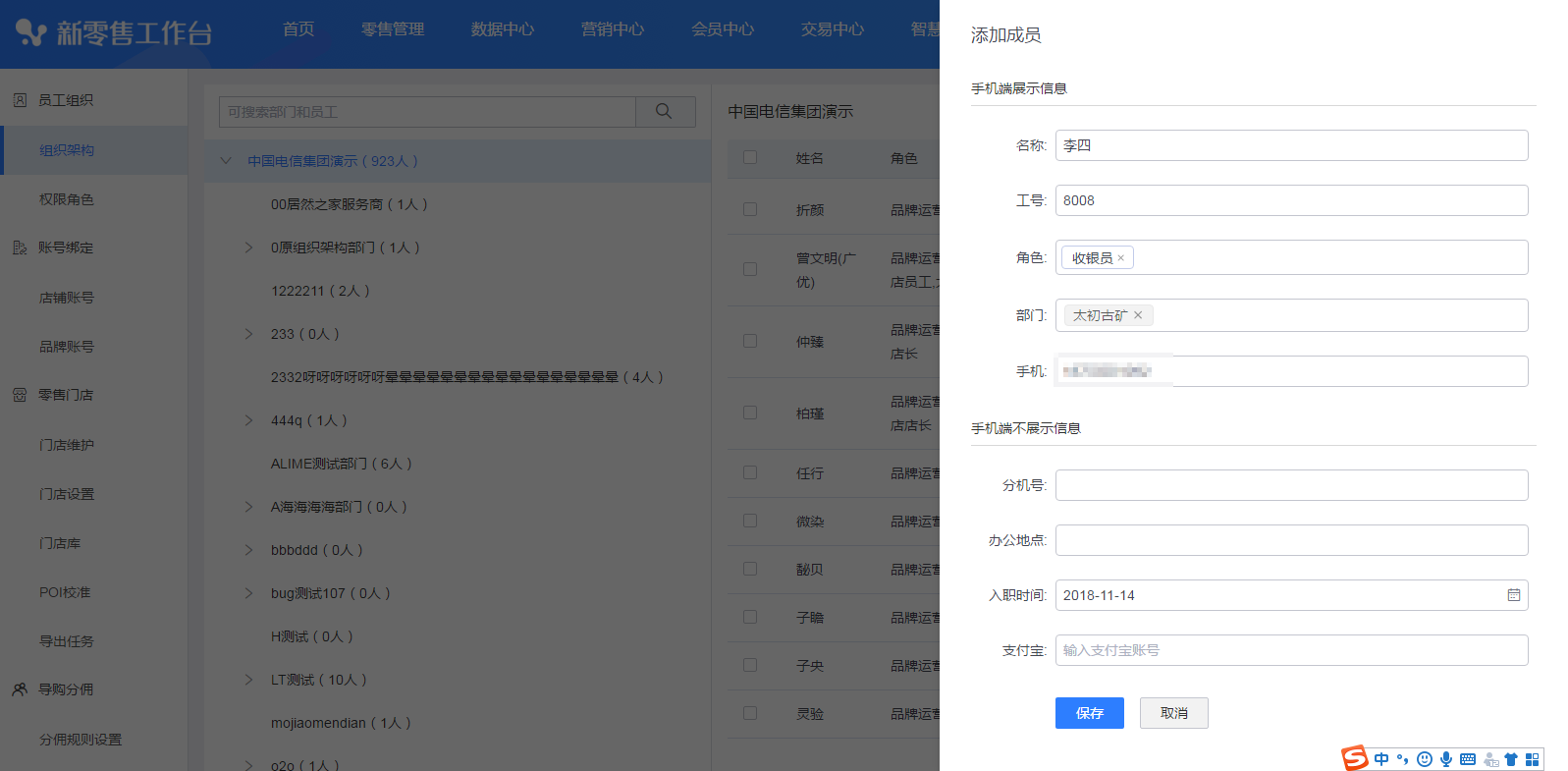Select the checkbox for employee 仲臻
1568x771 pixels.
[x=750, y=341]
